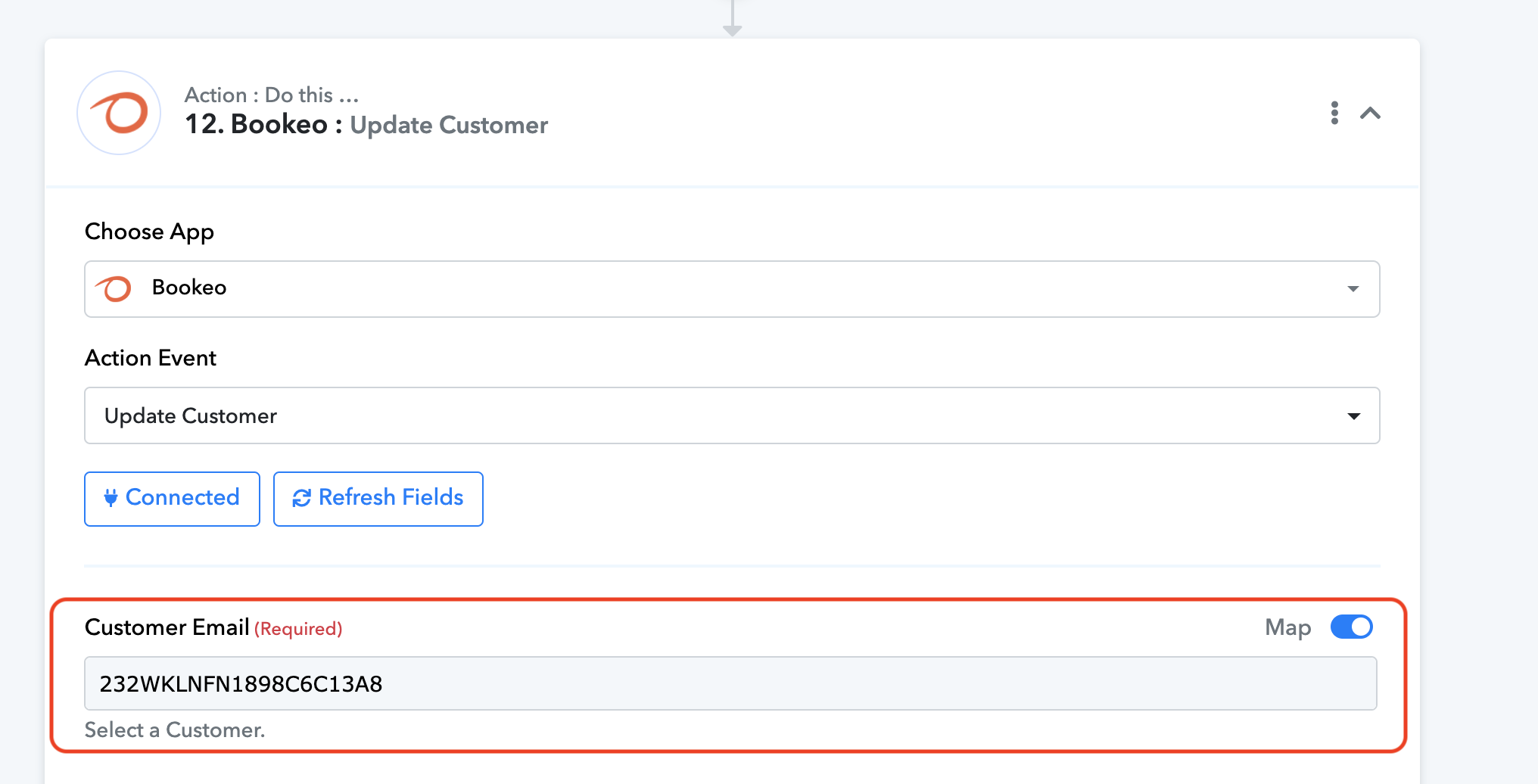This screenshot has height=784, width=1538.
Task: Turn off the Map toggle
Action: click(x=1351, y=627)
